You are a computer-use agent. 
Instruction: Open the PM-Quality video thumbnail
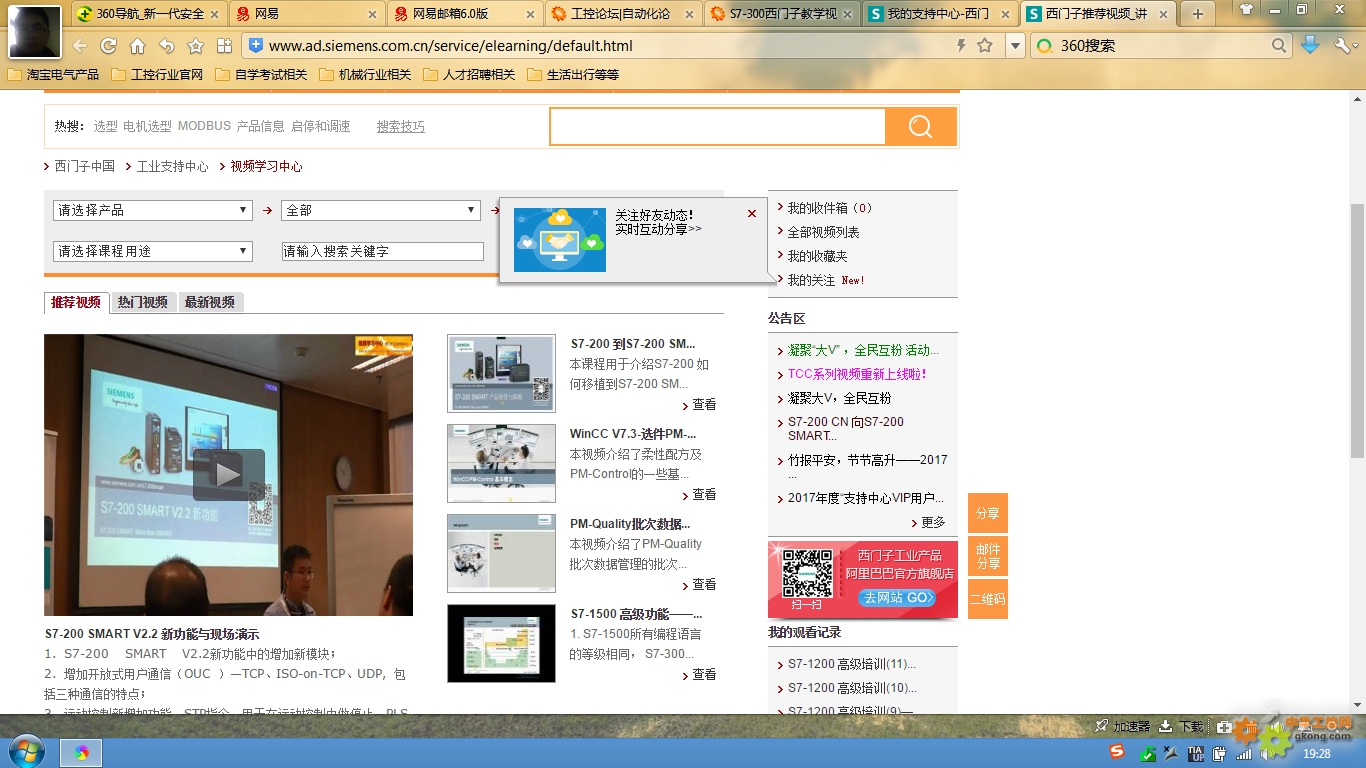[501, 553]
